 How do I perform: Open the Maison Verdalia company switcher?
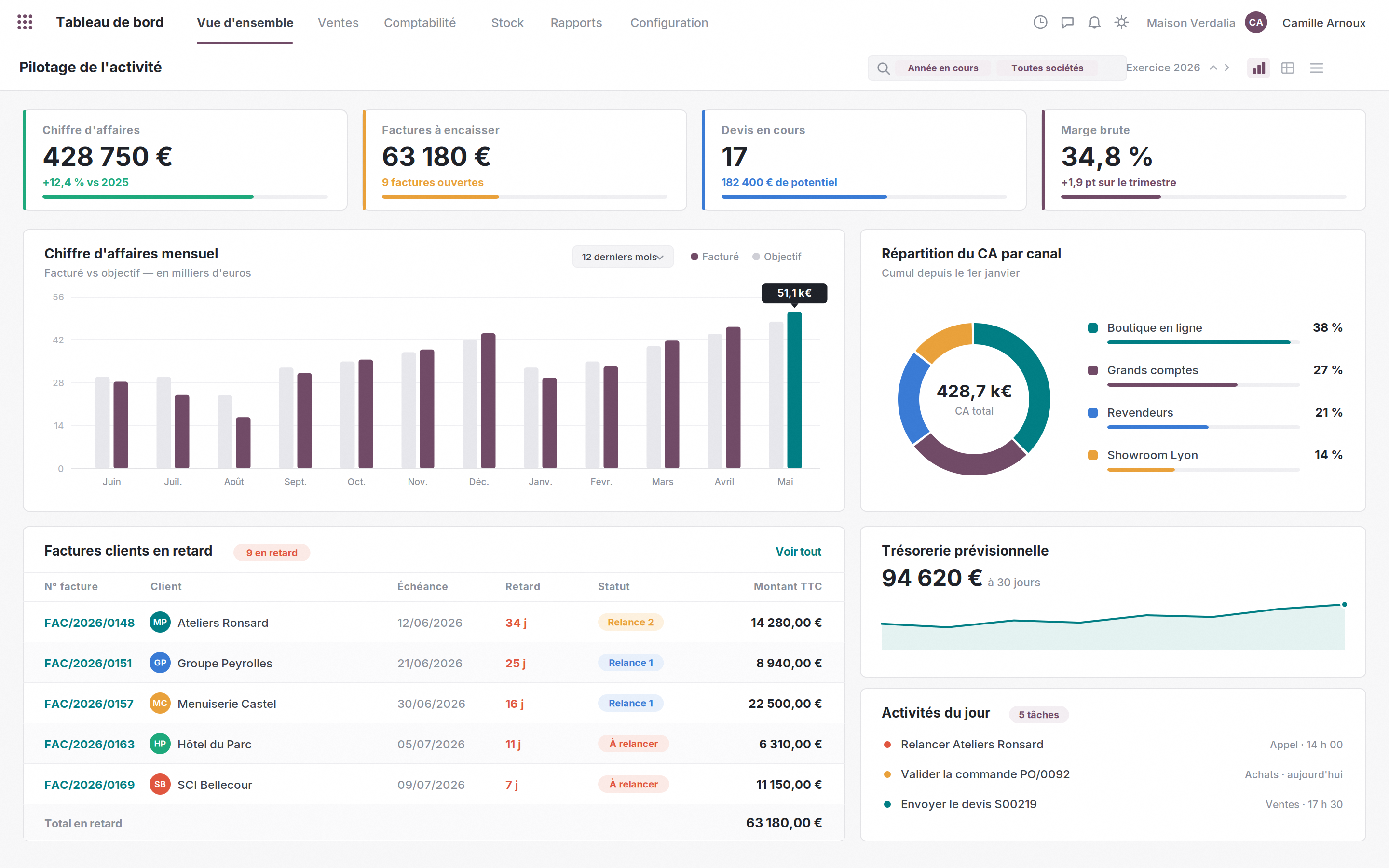[x=1190, y=23]
